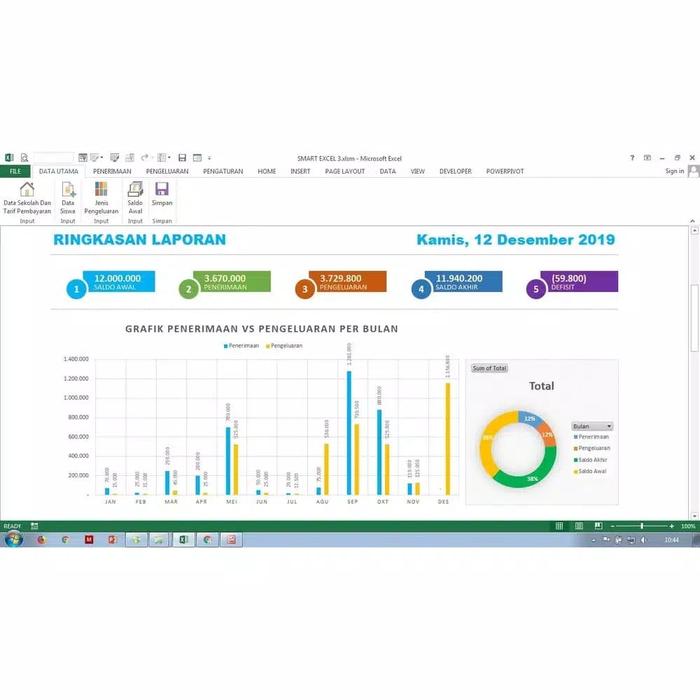The width and height of the screenshot is (700, 700).
Task: Click the PowerPoint icon in taskbar
Action: point(112,539)
